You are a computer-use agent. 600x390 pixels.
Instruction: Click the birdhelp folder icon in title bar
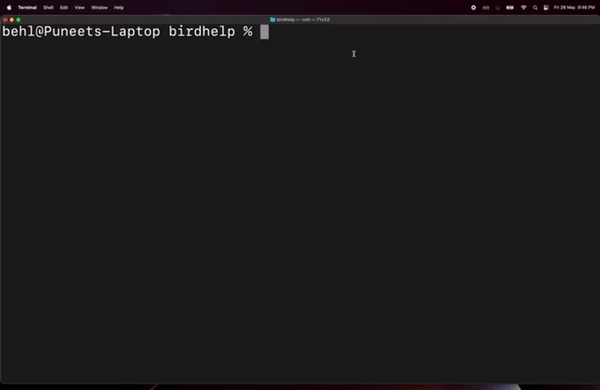(272, 20)
